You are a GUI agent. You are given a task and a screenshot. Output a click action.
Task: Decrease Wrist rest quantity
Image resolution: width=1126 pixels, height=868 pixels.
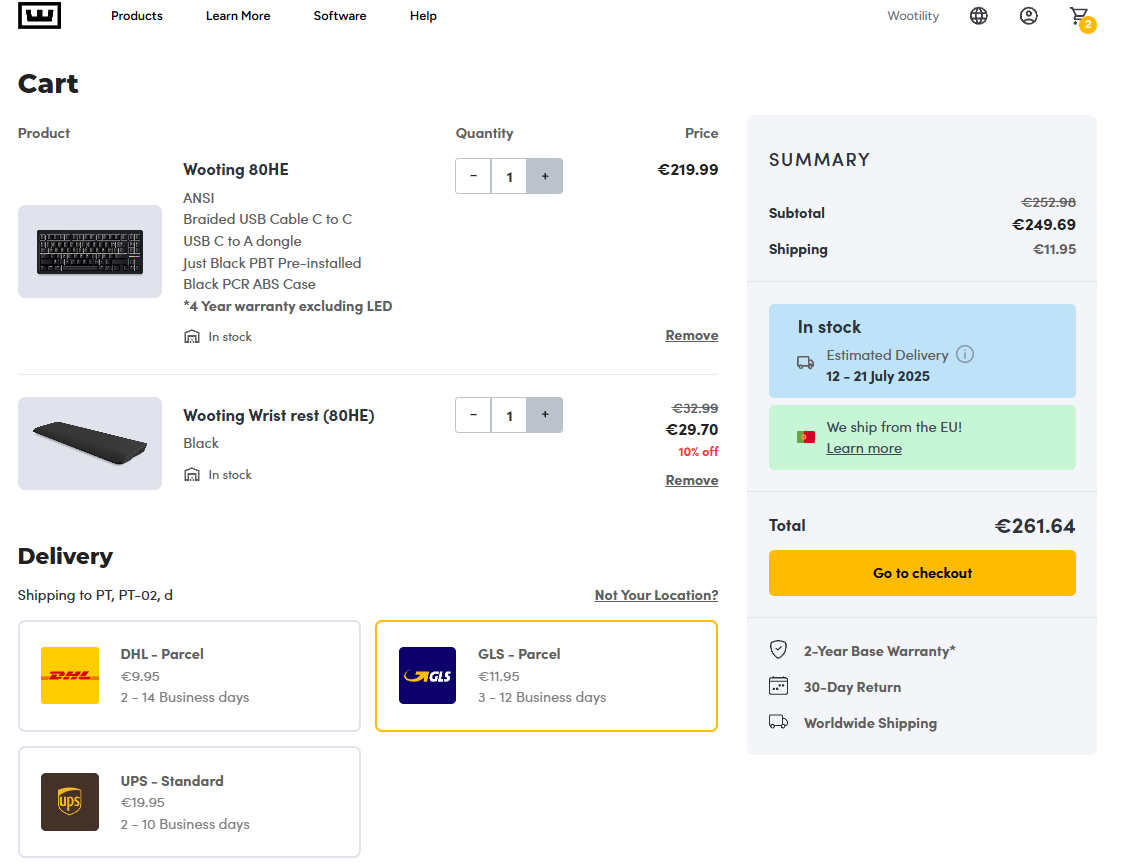pos(473,415)
